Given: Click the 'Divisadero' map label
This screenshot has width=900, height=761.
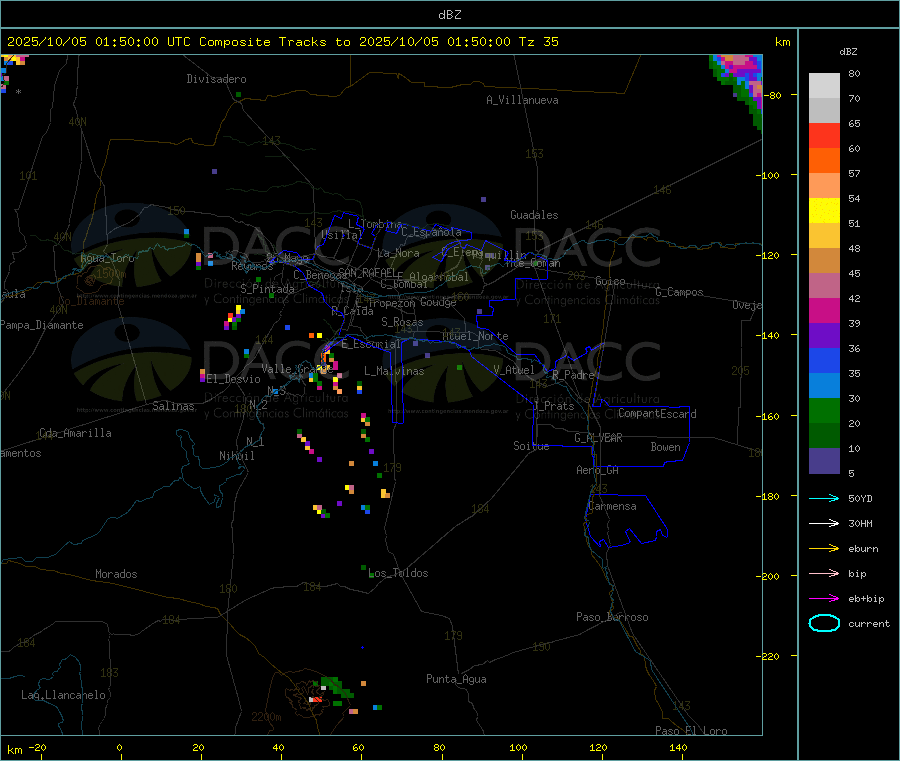Looking at the screenshot, I should pyautogui.click(x=216, y=79).
